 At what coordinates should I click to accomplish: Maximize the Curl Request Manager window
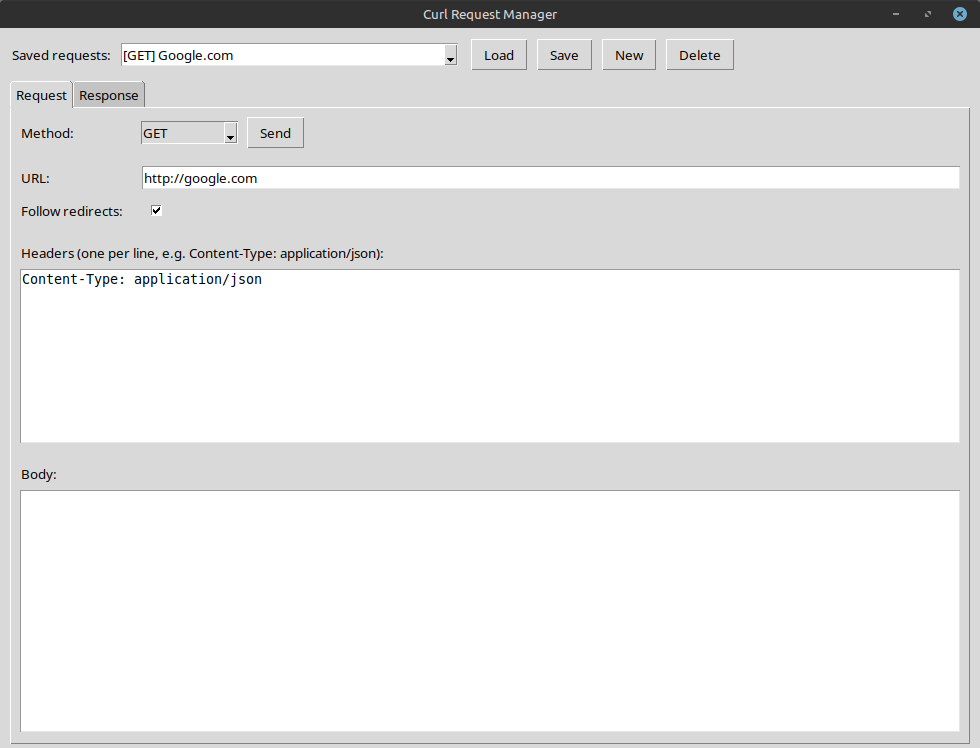pos(928,14)
